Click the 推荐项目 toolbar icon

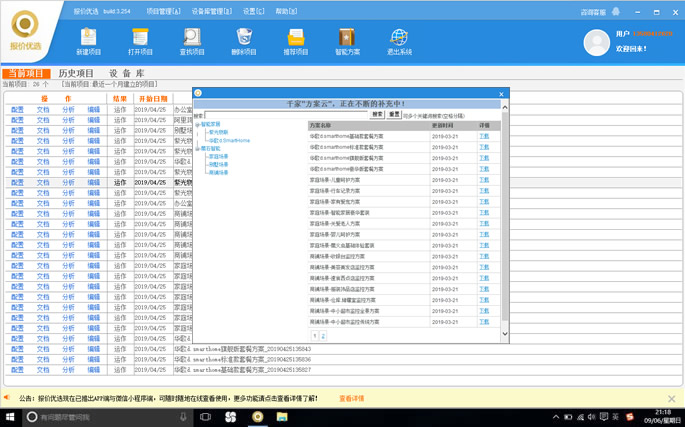click(x=296, y=40)
